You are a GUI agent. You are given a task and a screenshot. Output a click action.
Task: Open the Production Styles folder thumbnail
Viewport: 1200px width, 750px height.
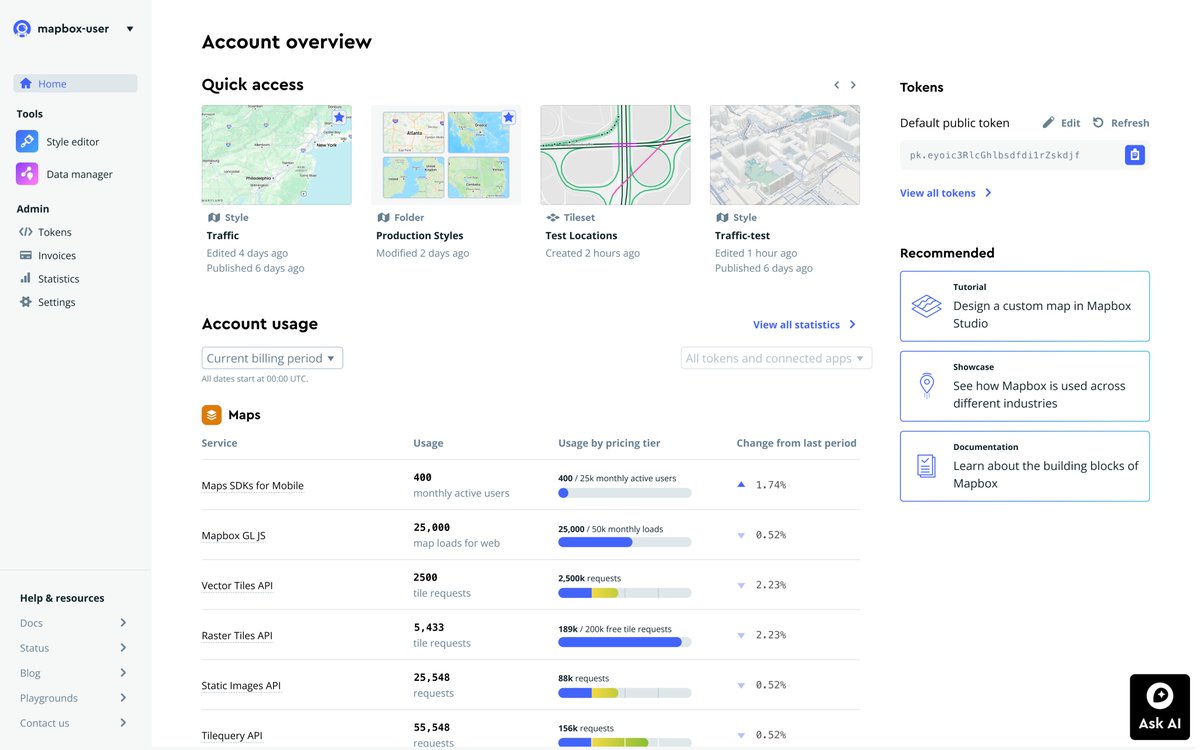tap(446, 155)
